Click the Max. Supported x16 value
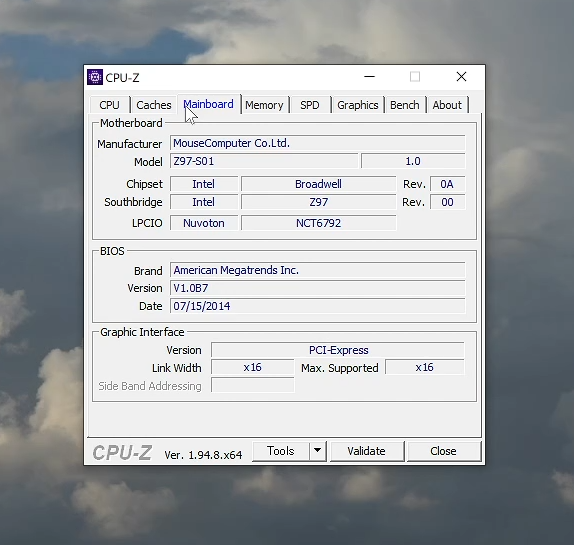 coord(425,367)
